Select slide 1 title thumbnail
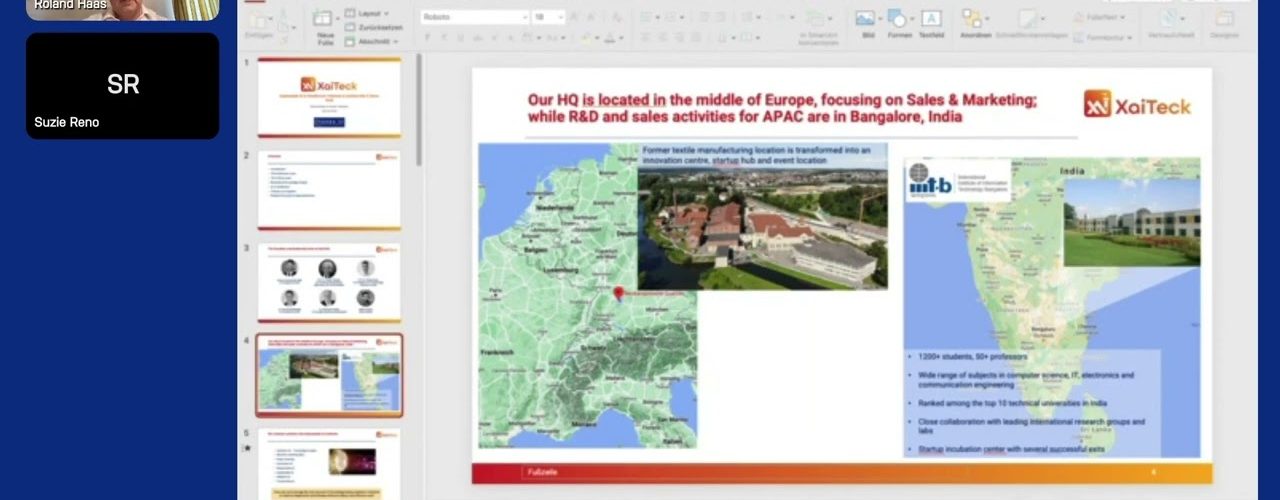1280x500 pixels. pyautogui.click(x=329, y=97)
